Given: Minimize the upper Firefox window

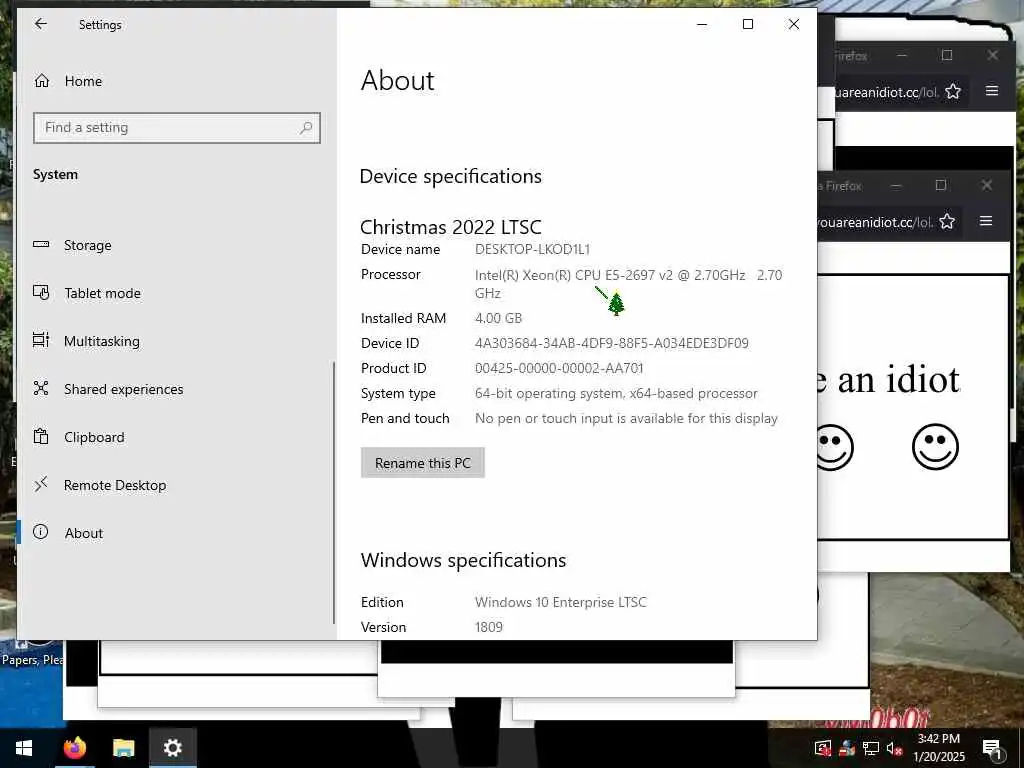Looking at the screenshot, I should click(902, 56).
